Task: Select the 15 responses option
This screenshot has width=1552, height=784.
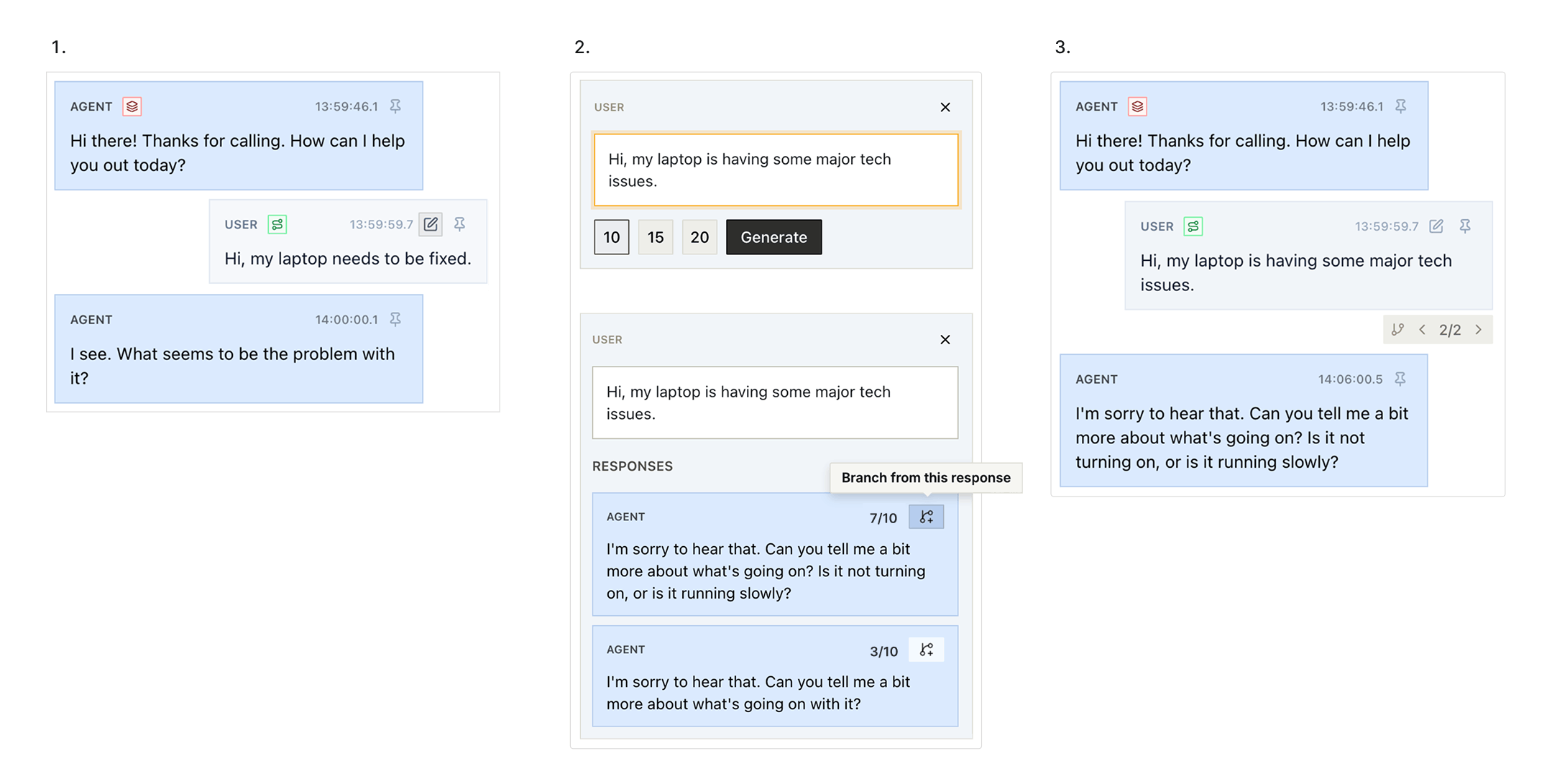Action: pyautogui.click(x=655, y=237)
